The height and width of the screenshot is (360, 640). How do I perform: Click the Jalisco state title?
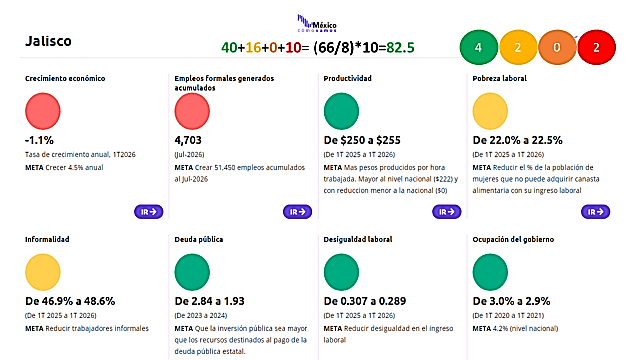click(48, 41)
